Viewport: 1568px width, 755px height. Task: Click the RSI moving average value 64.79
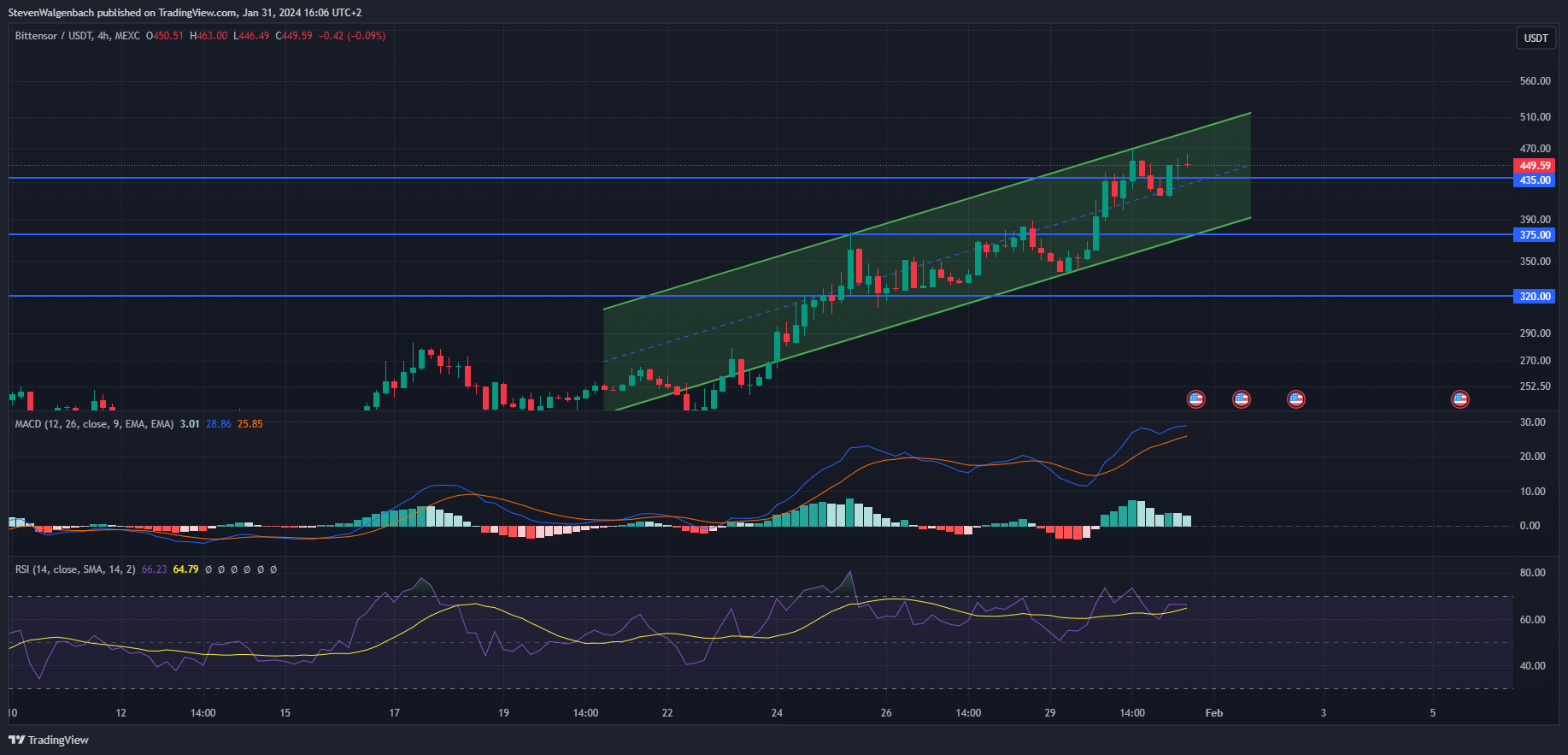tap(186, 569)
